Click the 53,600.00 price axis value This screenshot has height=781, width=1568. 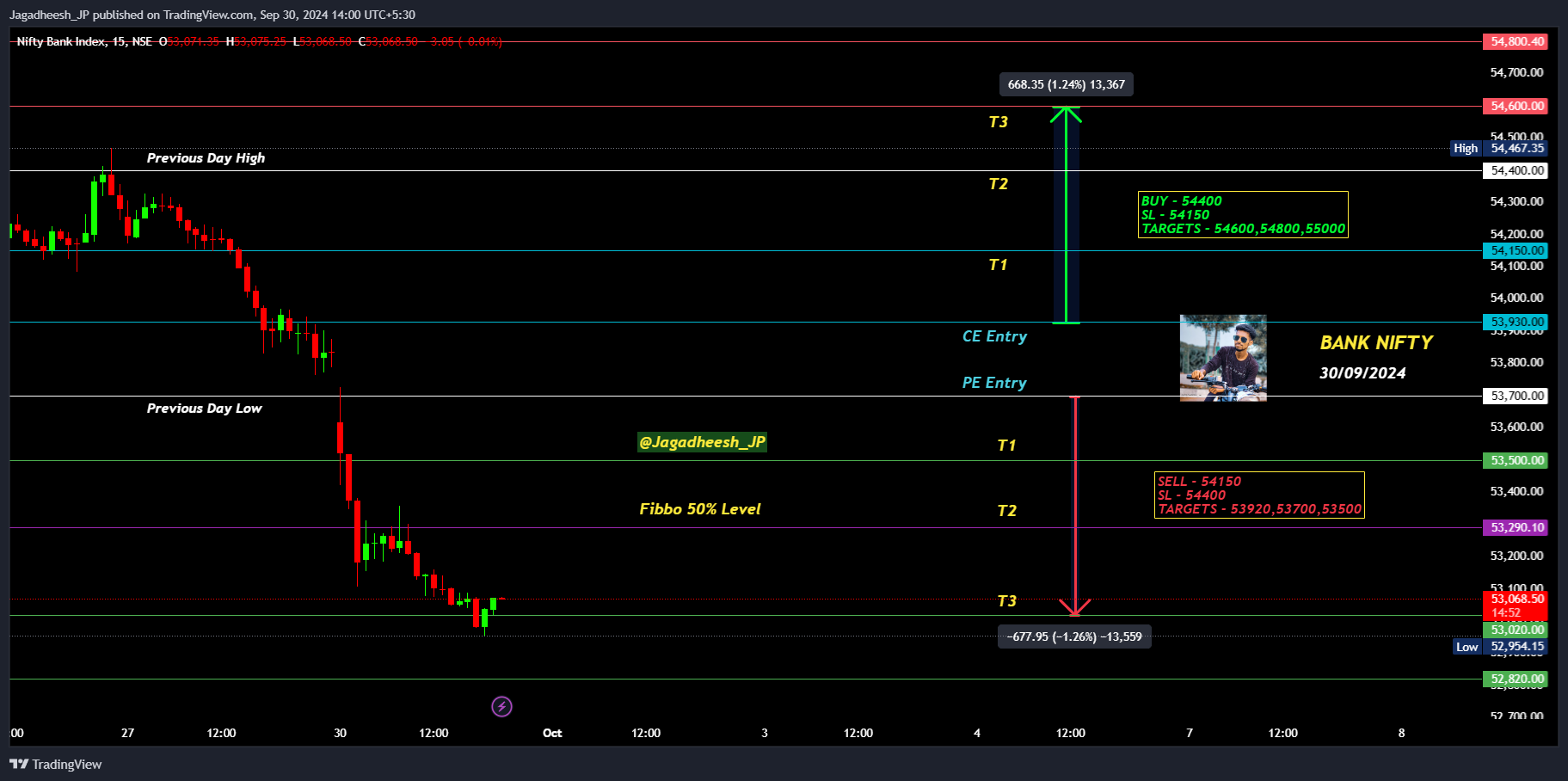[x=1516, y=427]
